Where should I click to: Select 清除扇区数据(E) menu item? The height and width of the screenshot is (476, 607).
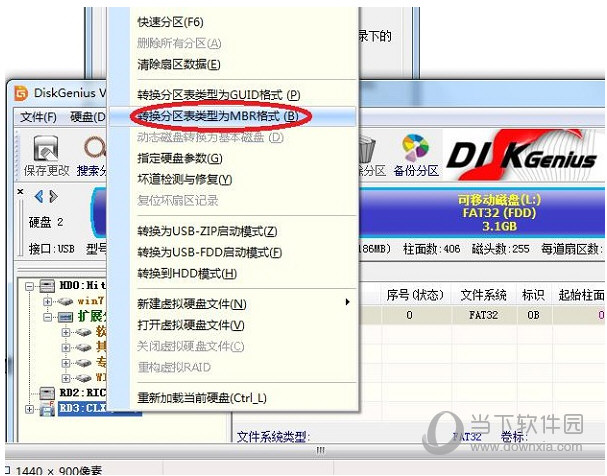pyautogui.click(x=178, y=64)
